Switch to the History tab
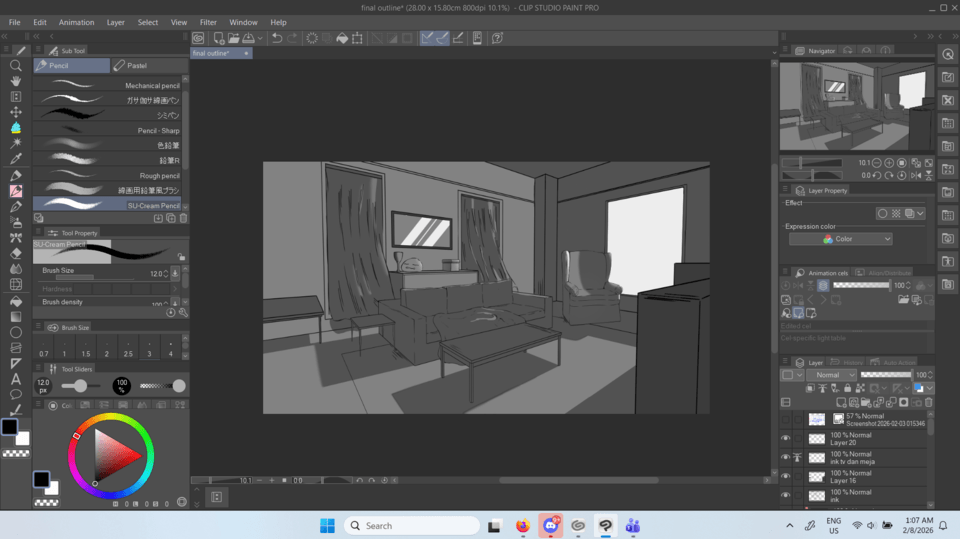960x539 pixels. pos(847,362)
